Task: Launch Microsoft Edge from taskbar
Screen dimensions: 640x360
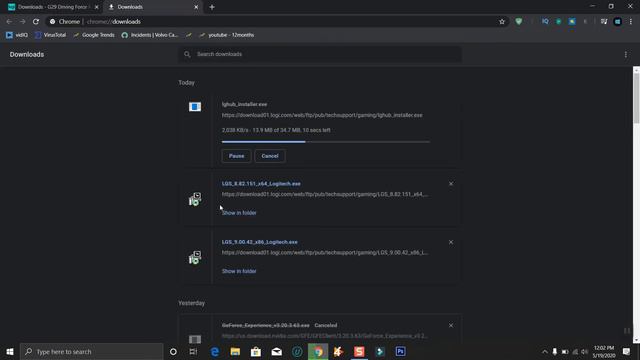Action: click(x=215, y=351)
